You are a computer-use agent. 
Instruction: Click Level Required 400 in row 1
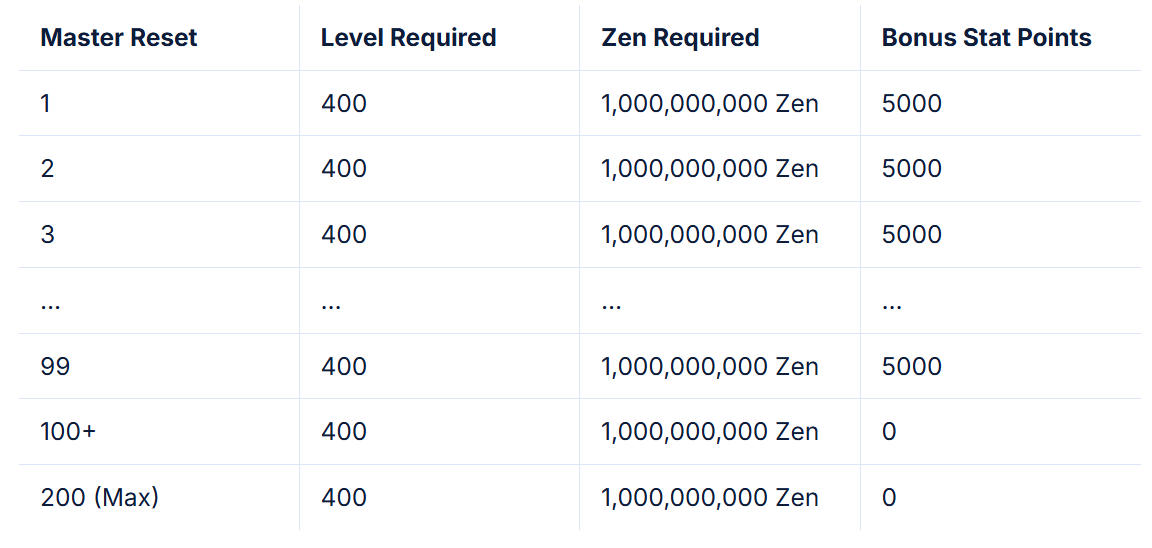(343, 103)
